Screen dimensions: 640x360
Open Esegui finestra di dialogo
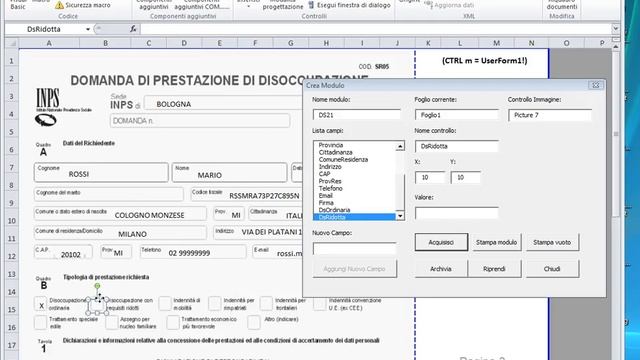click(x=349, y=5)
